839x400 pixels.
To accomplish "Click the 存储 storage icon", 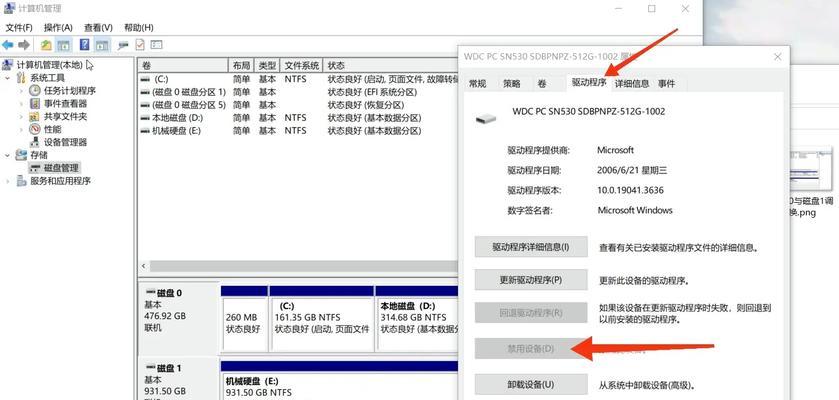I will (x=21, y=155).
